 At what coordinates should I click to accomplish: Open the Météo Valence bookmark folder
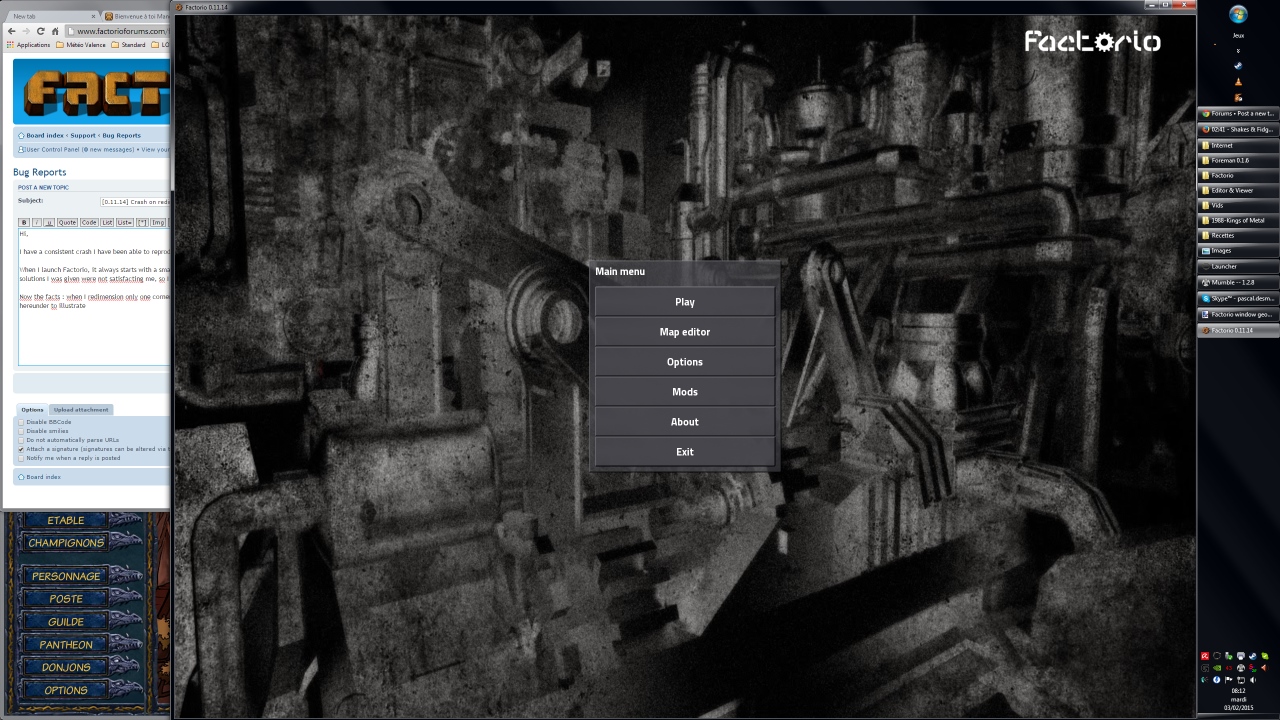point(80,45)
